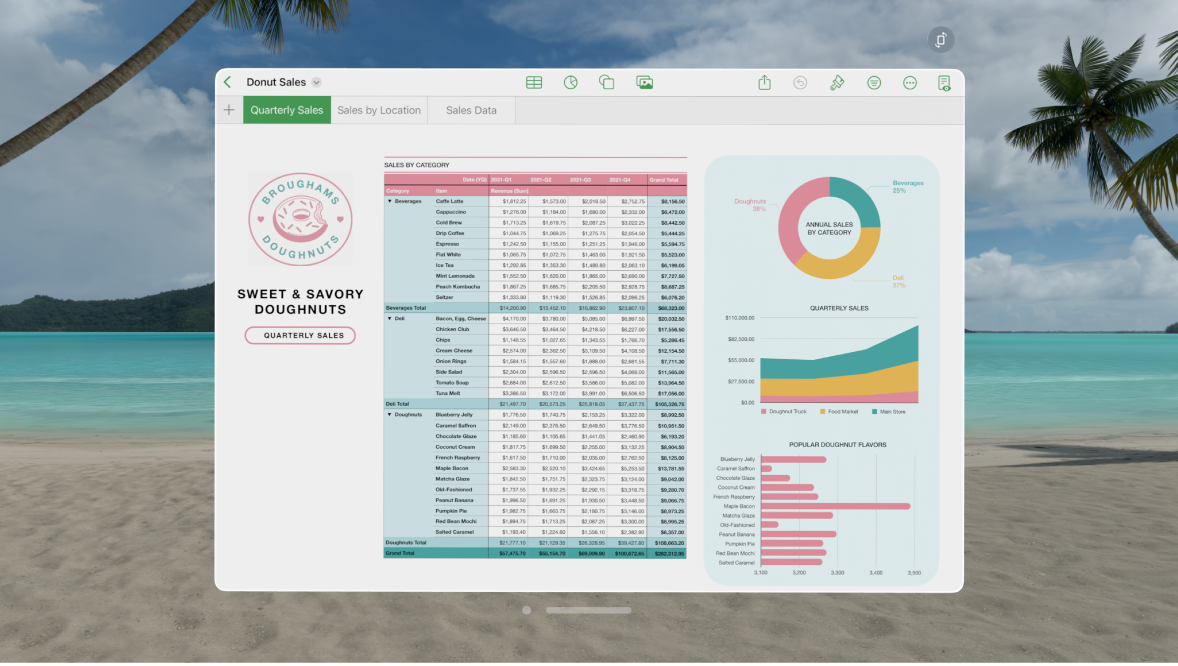Viewport: 1178px width, 666px height.
Task: Open the More options ellipsis icon
Action: pyautogui.click(x=909, y=82)
